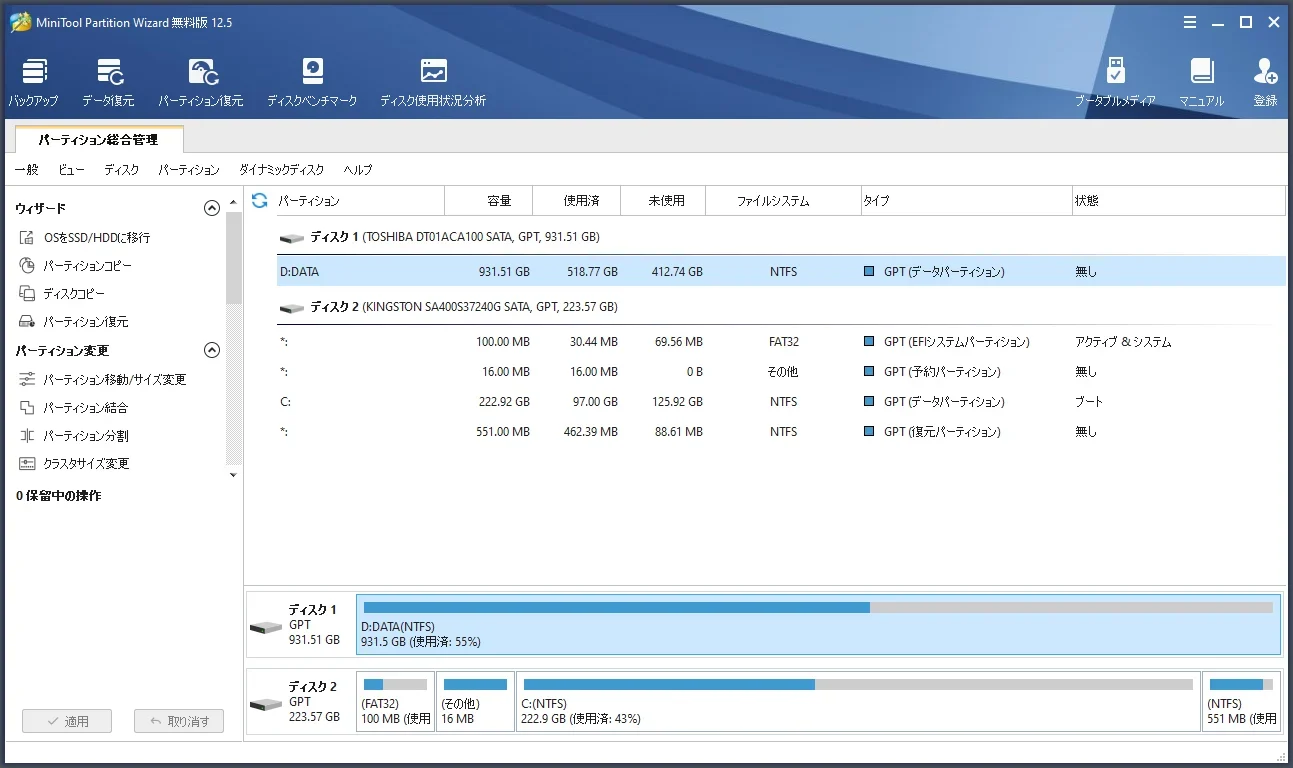Click the 適用 apply button

click(67, 721)
